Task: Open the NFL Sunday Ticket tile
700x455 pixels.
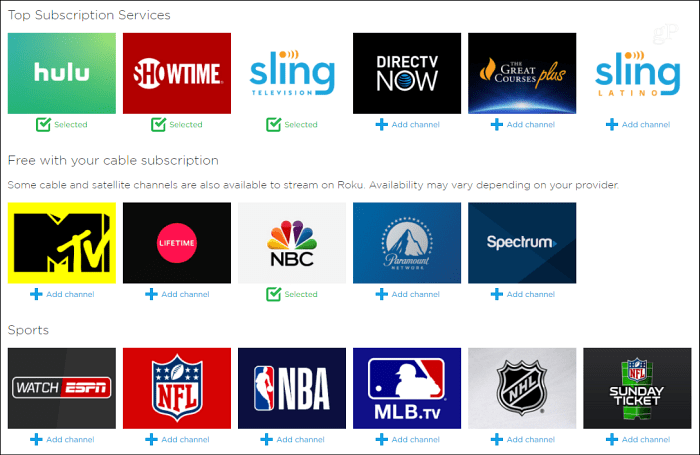Action: (x=637, y=388)
